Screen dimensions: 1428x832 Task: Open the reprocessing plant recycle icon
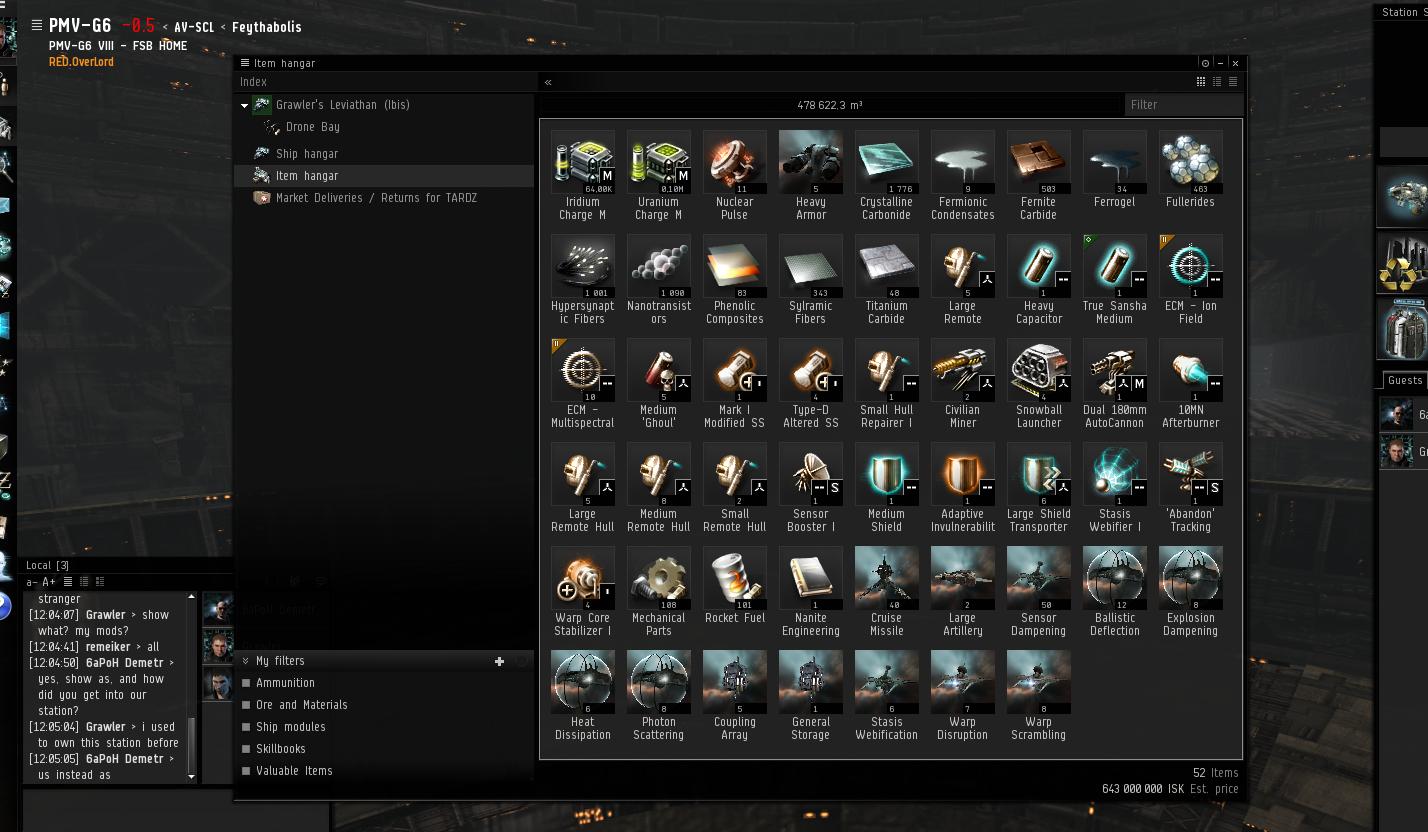(1403, 264)
